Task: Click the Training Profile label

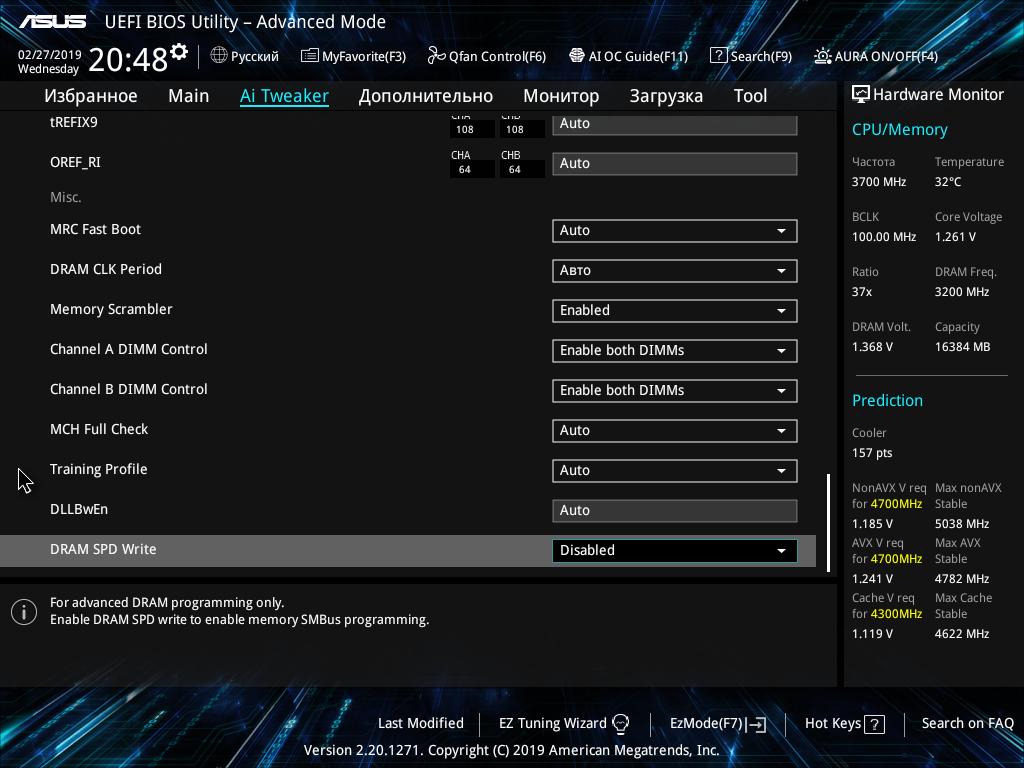Action: (x=99, y=470)
